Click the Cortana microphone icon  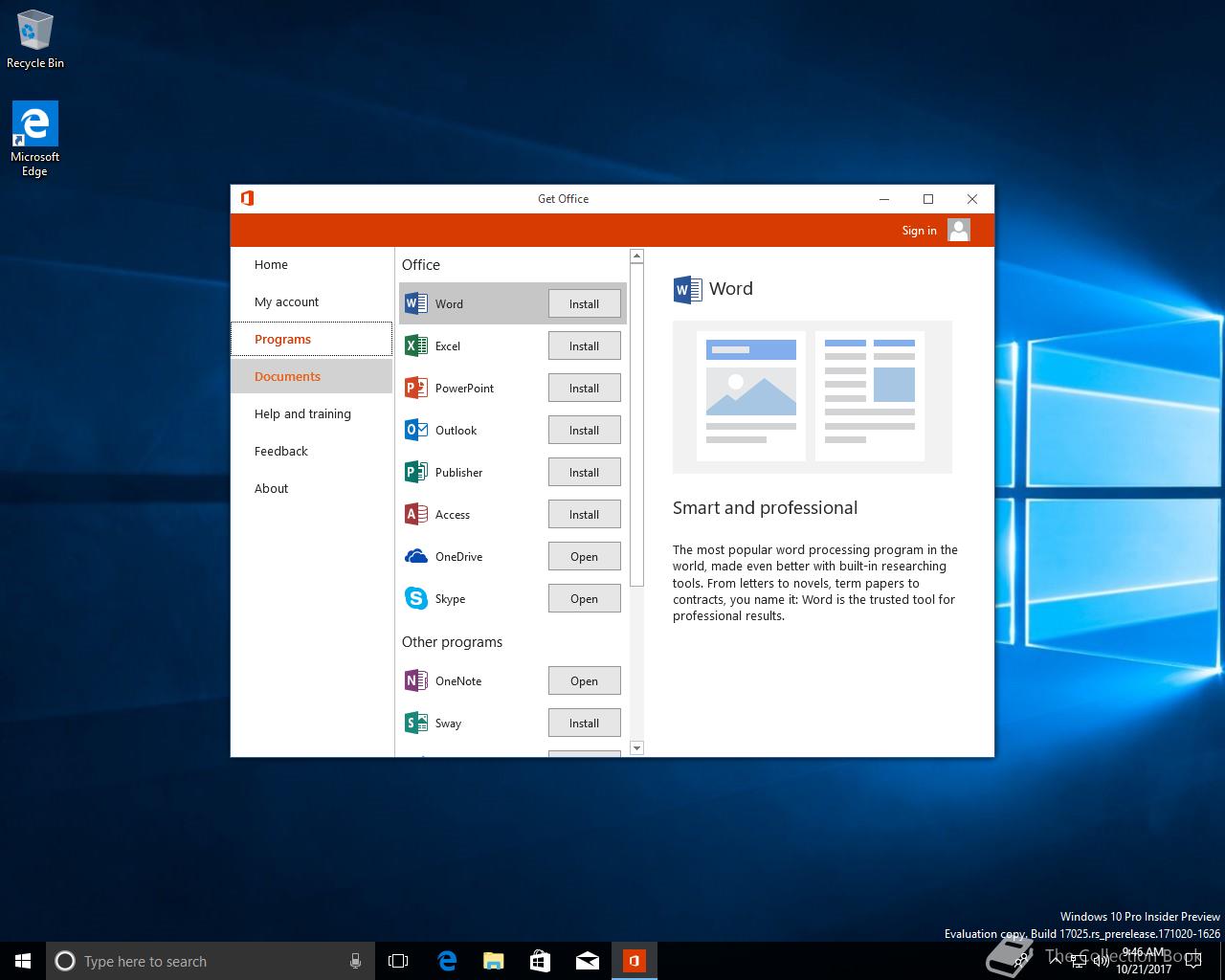[x=355, y=961]
